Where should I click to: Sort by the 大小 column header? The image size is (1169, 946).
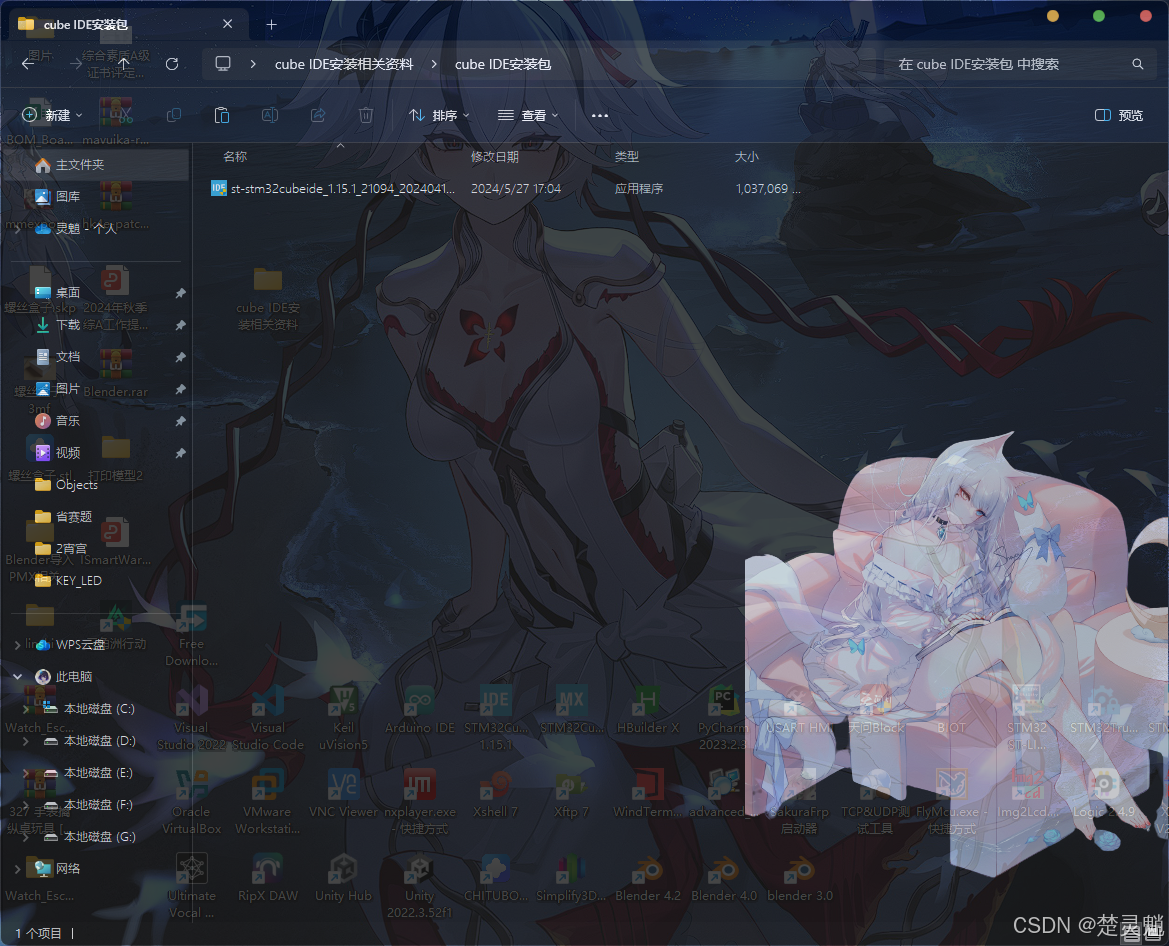[746, 157]
